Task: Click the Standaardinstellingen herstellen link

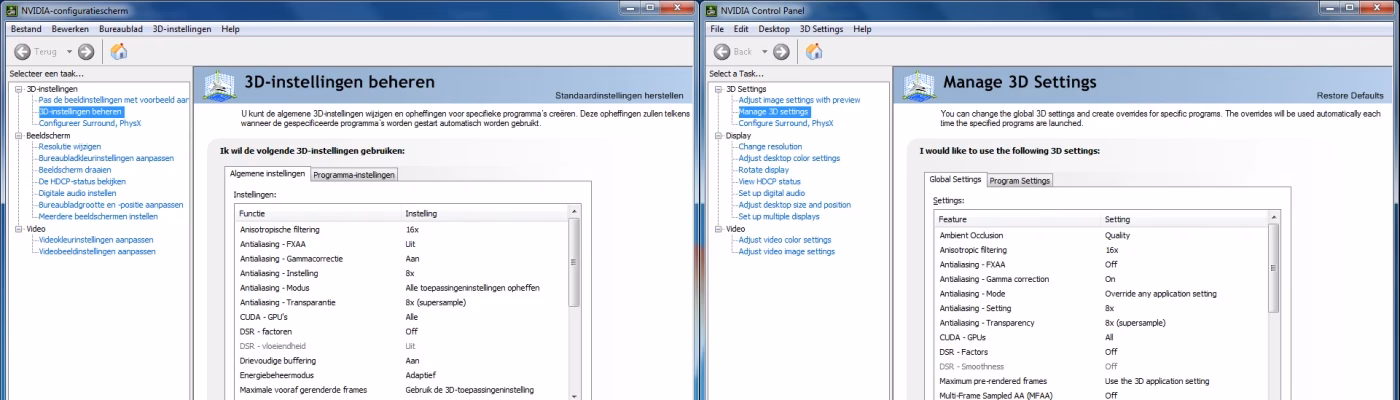Action: pos(620,95)
